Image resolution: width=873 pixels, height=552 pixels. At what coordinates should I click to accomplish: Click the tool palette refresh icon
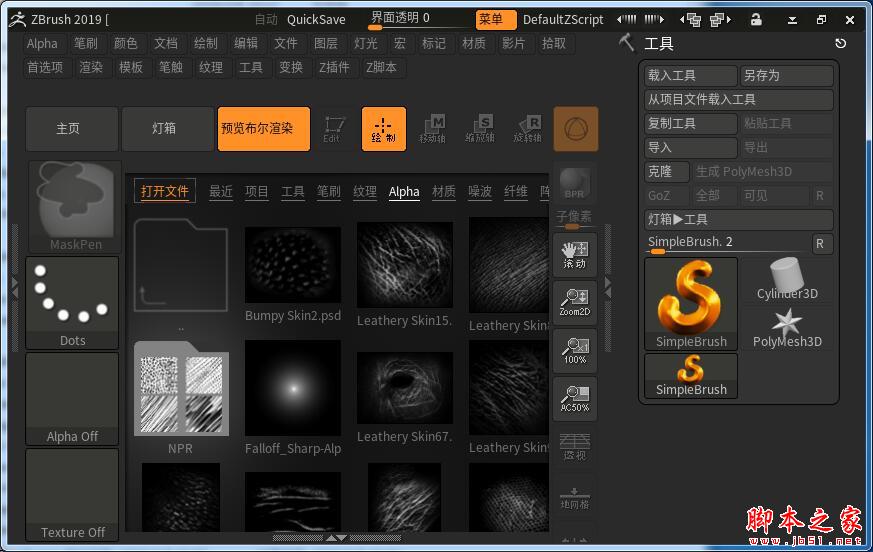(x=841, y=43)
